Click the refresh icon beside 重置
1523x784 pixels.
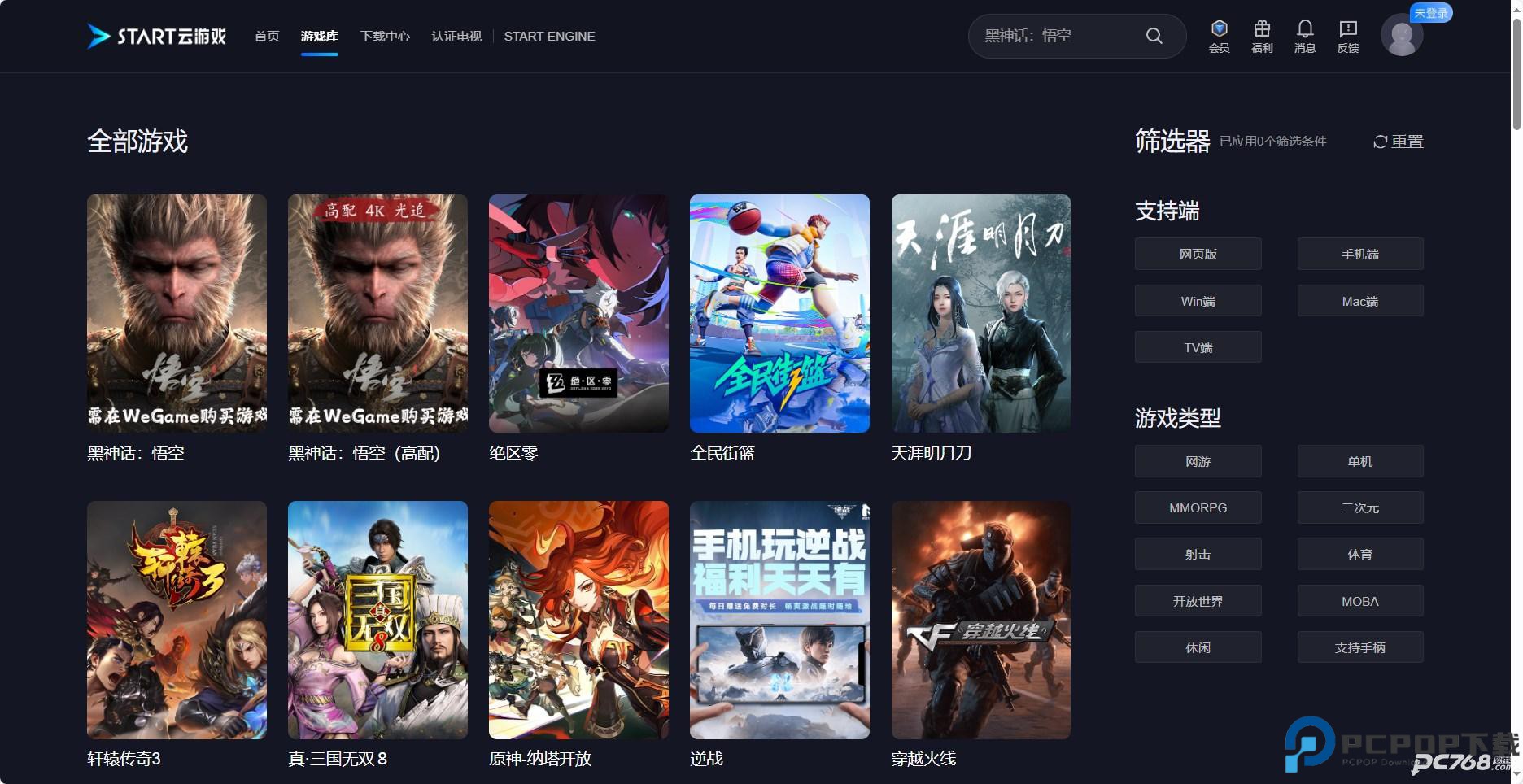[x=1379, y=141]
